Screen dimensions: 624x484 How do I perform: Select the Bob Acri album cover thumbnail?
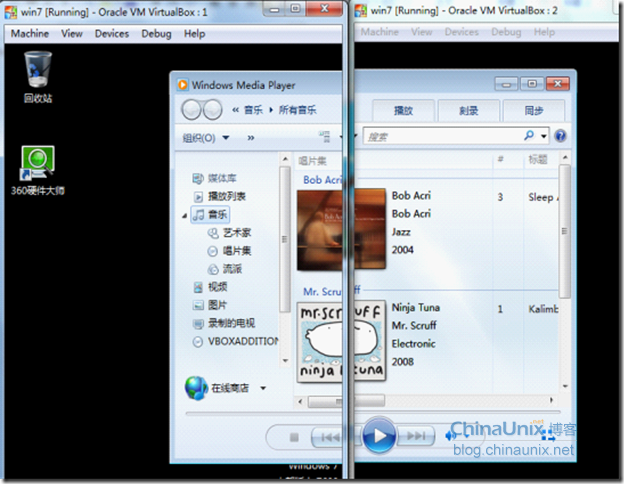tap(341, 230)
